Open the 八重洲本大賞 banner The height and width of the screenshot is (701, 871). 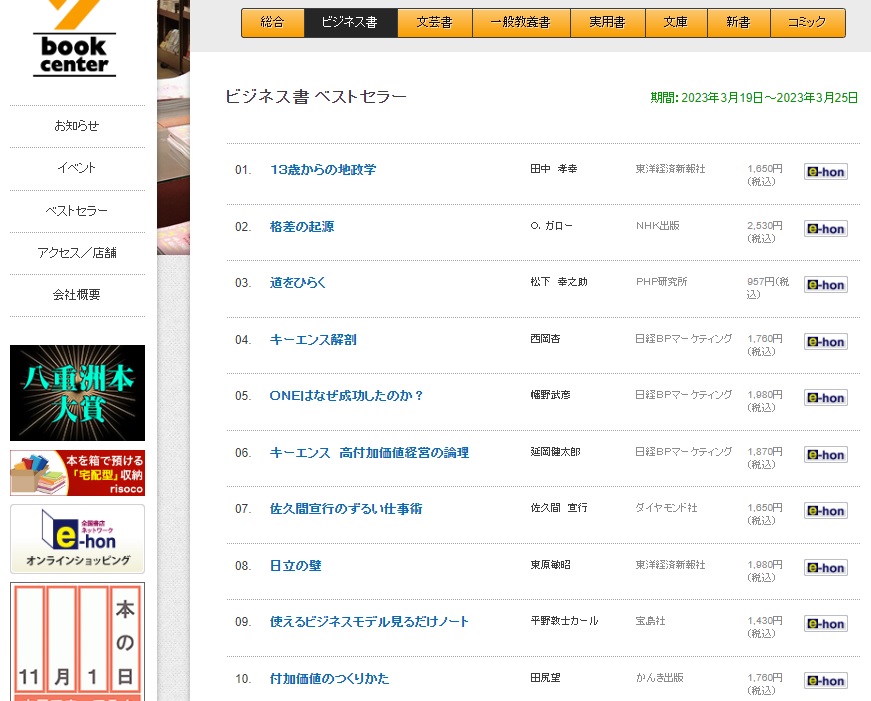[x=77, y=393]
